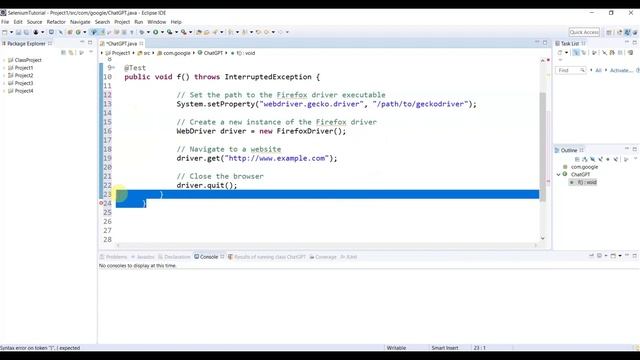This screenshot has width=640, height=360.
Task: Expand the ClassProject tree node
Action: click(4, 60)
